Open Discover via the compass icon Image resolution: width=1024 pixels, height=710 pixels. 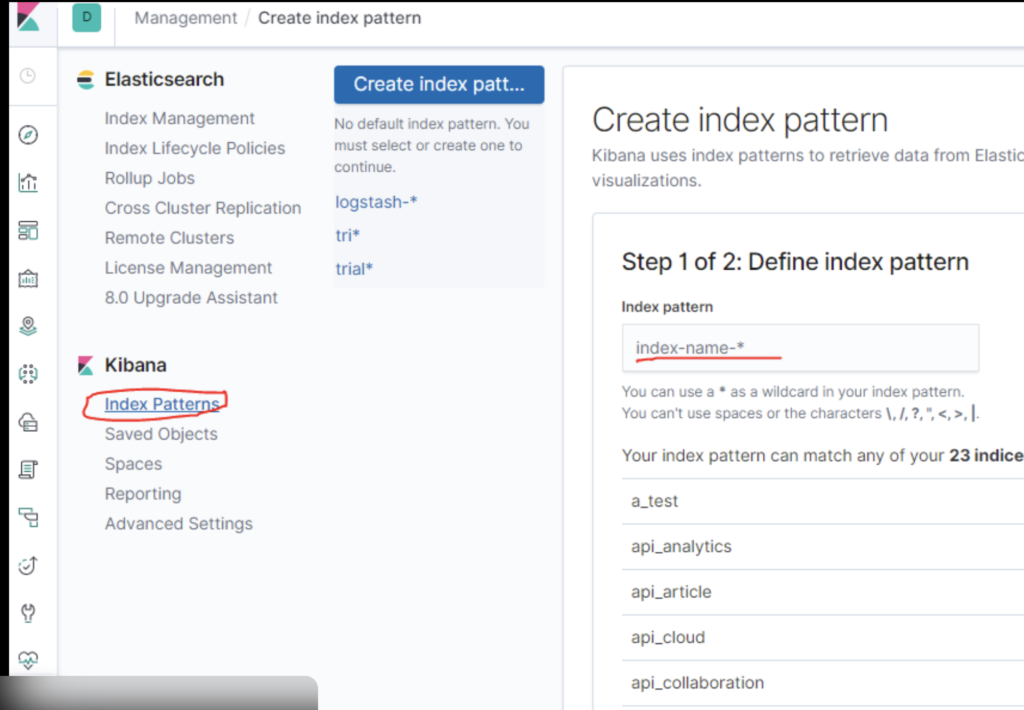[x=28, y=135]
